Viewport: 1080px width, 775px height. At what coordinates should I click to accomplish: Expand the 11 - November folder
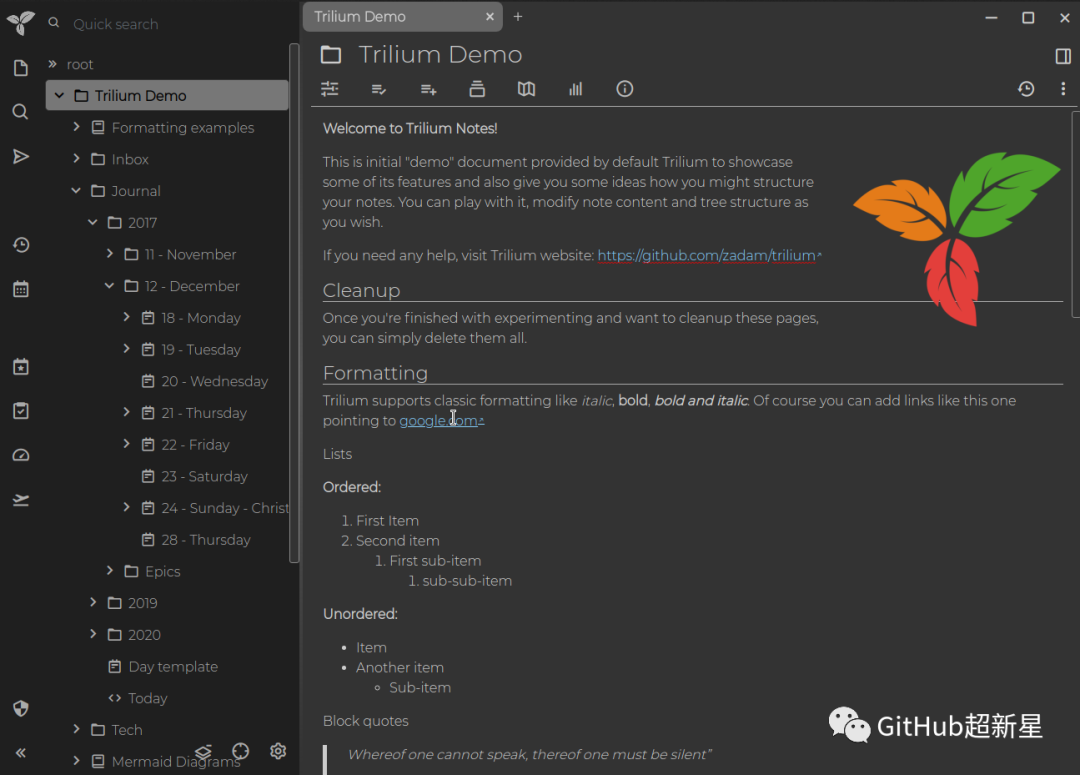click(x=110, y=254)
